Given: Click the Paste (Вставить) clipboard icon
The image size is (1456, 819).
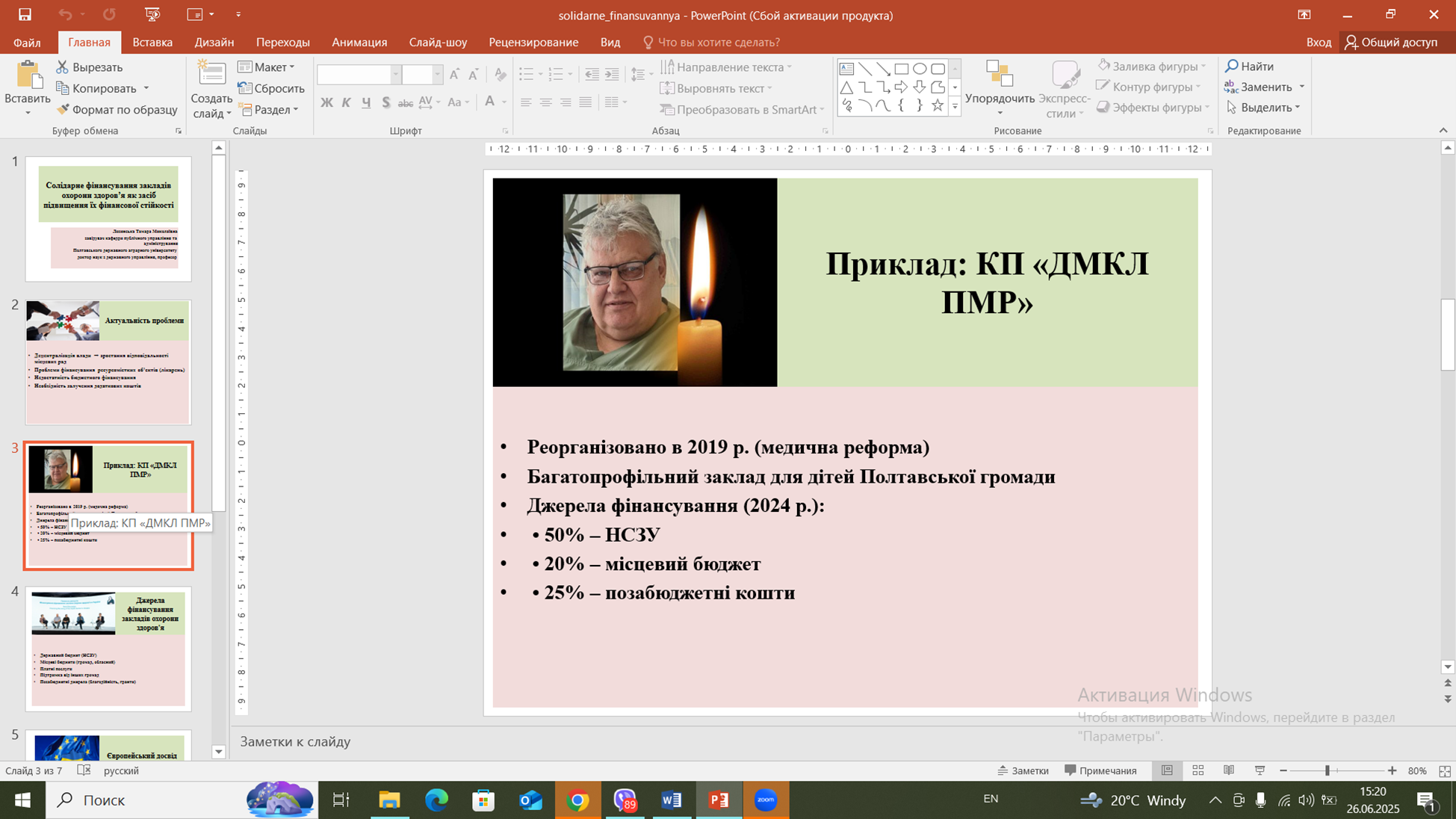Looking at the screenshot, I should point(28,75).
